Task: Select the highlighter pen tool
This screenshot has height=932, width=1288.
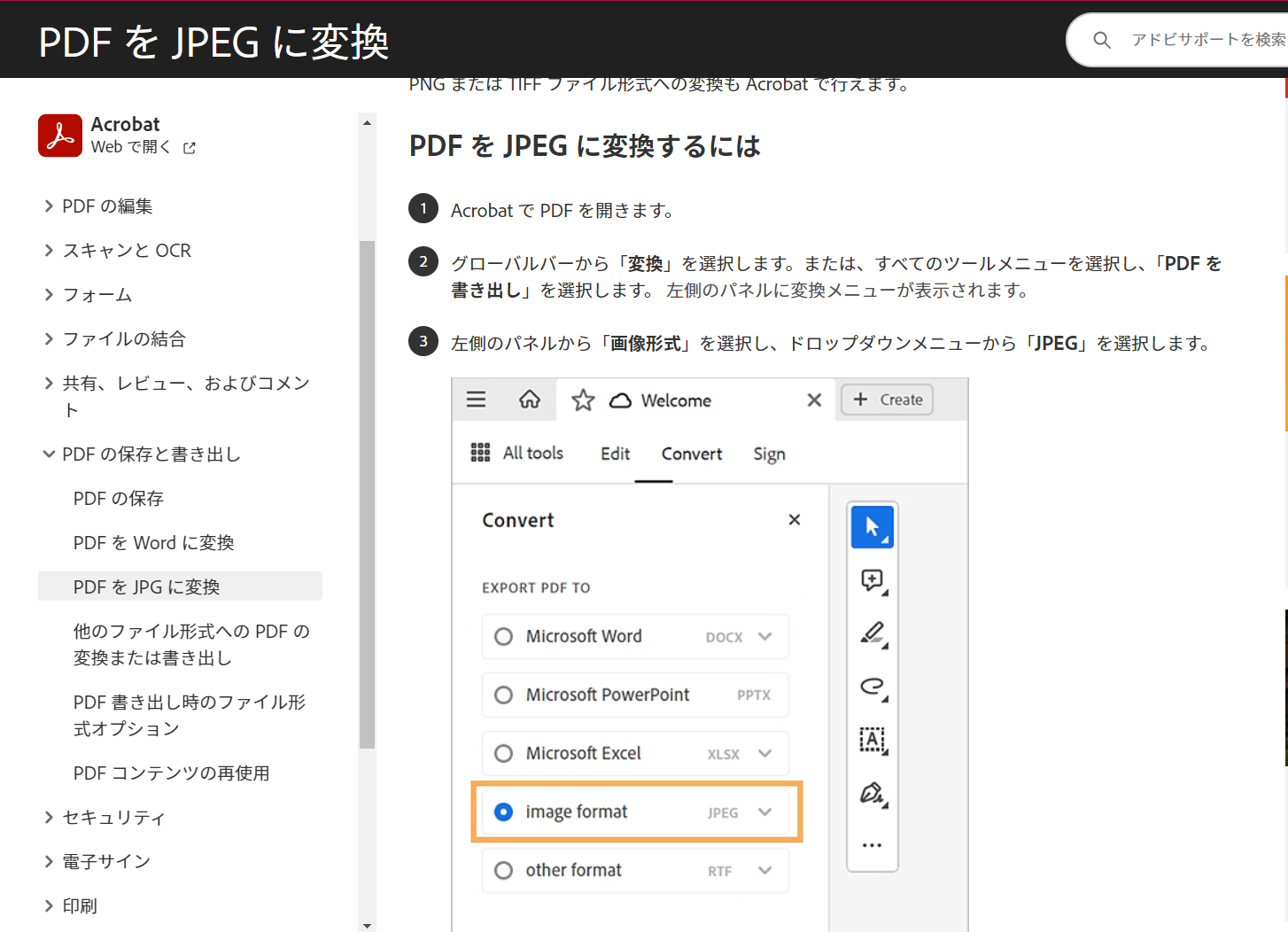Action: [x=873, y=633]
